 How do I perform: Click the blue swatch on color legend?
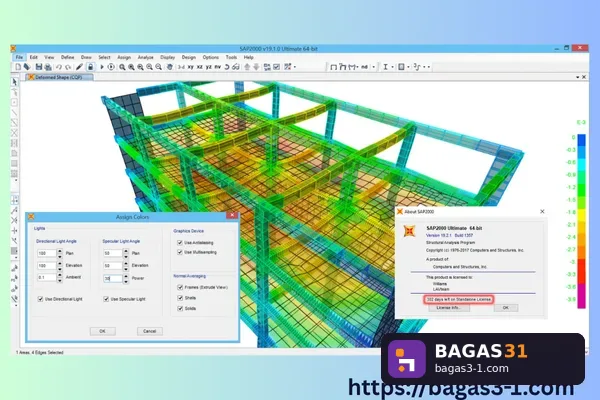(x=581, y=140)
